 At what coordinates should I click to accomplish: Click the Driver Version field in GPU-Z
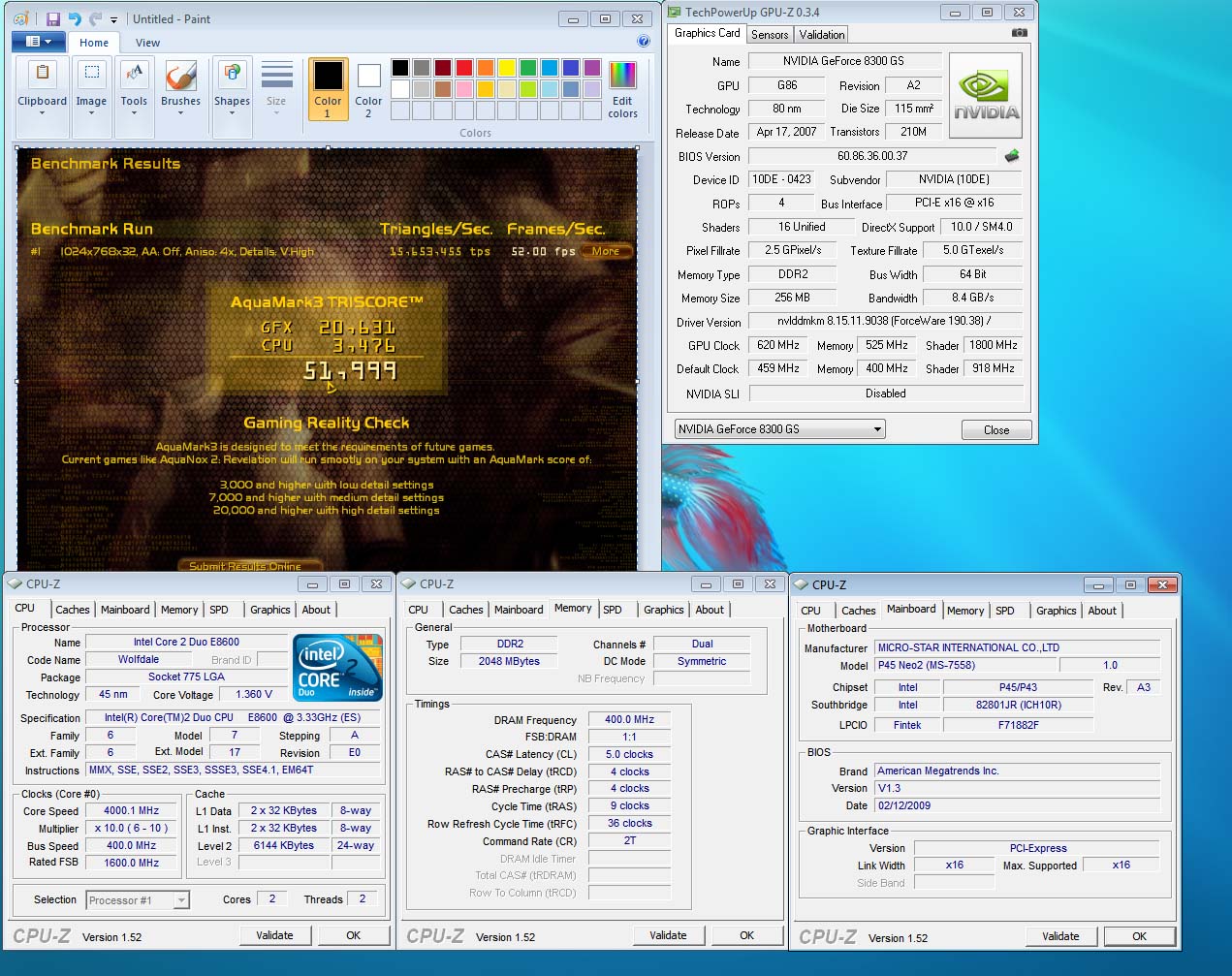(x=886, y=321)
